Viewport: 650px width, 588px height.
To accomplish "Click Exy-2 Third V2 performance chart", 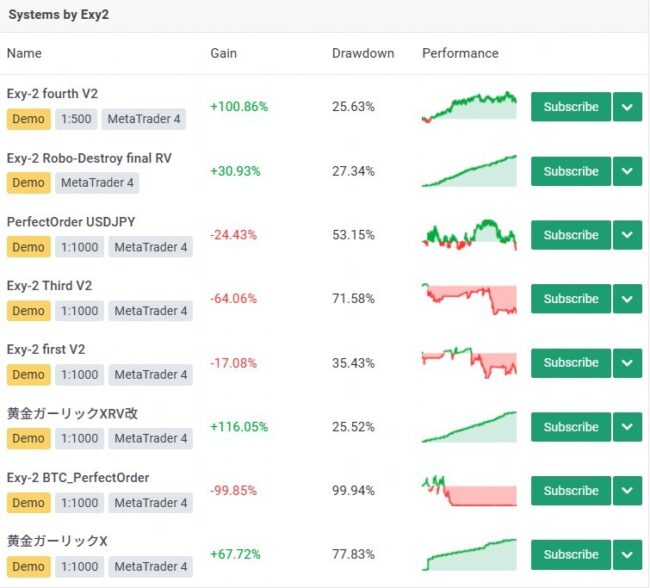I will point(469,298).
